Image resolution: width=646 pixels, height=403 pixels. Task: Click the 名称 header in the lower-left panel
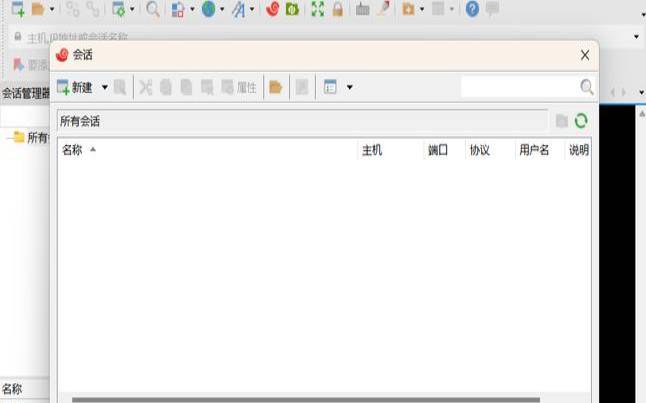(12, 389)
